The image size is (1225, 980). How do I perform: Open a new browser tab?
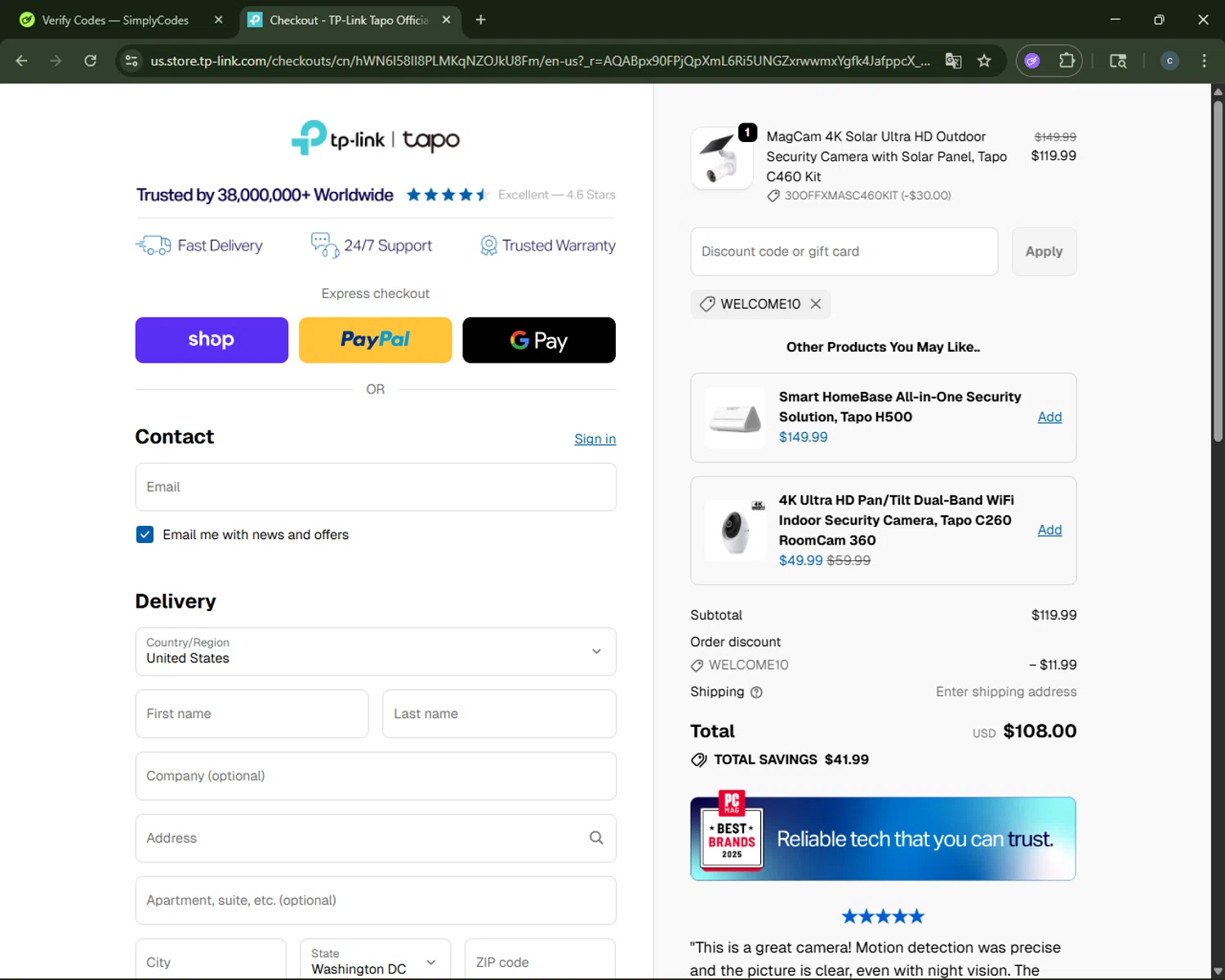[480, 20]
